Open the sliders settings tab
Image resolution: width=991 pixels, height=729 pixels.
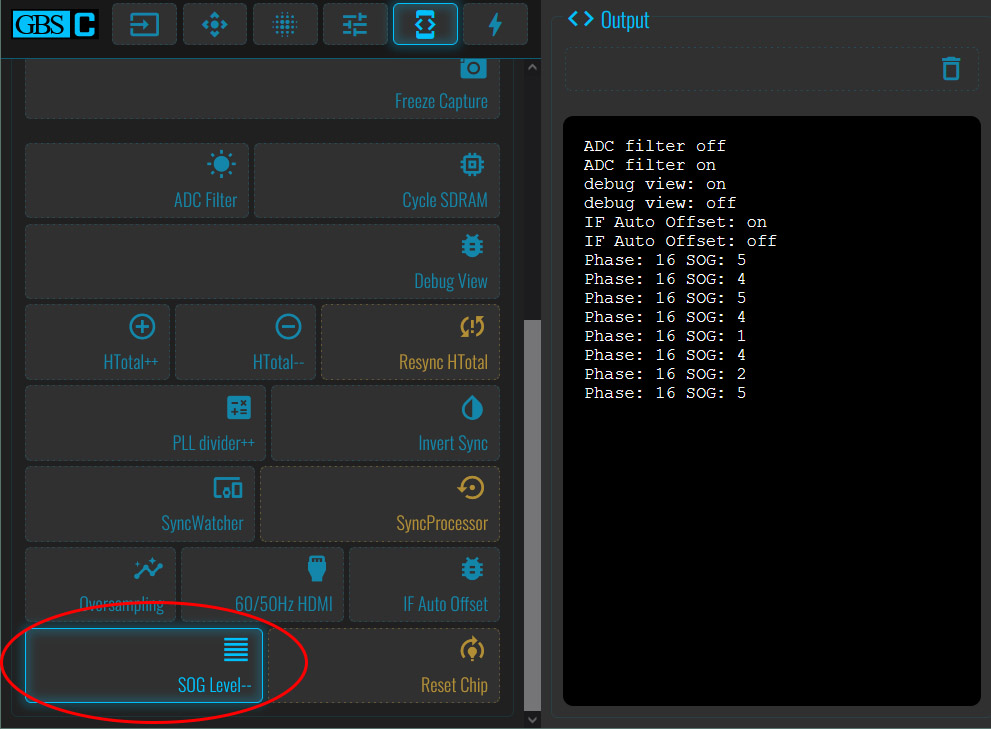355,25
